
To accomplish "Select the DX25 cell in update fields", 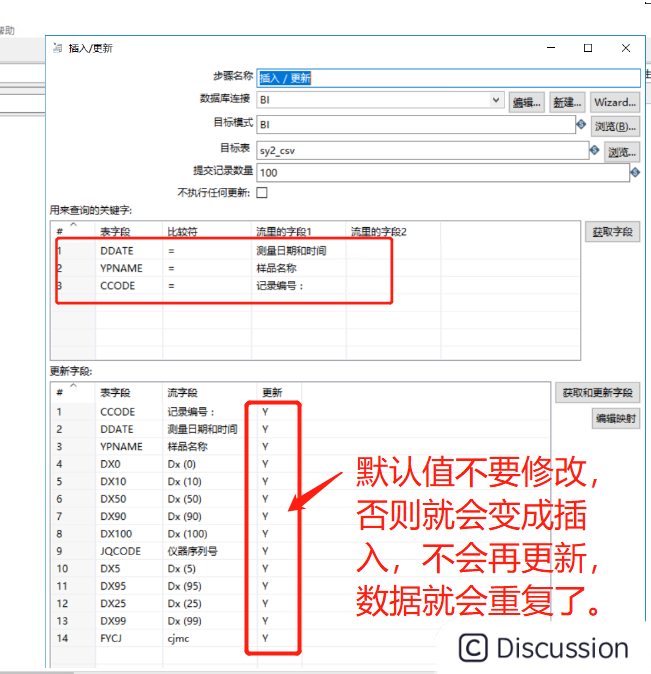I will click(113, 604).
